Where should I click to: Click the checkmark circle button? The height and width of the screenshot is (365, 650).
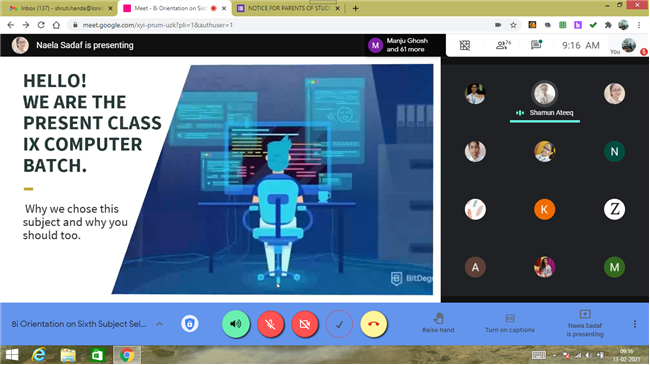tap(339, 324)
